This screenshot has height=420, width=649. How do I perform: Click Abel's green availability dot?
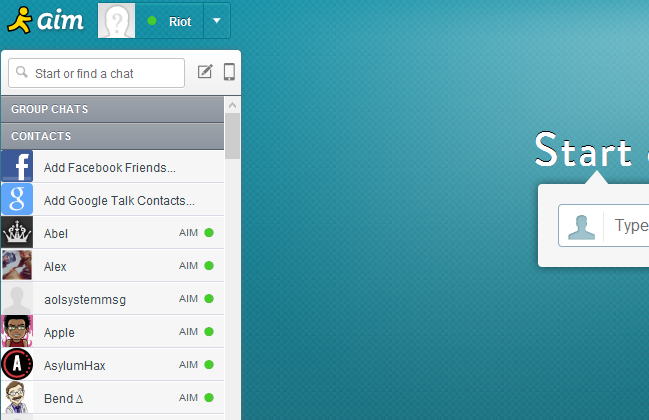(x=209, y=233)
